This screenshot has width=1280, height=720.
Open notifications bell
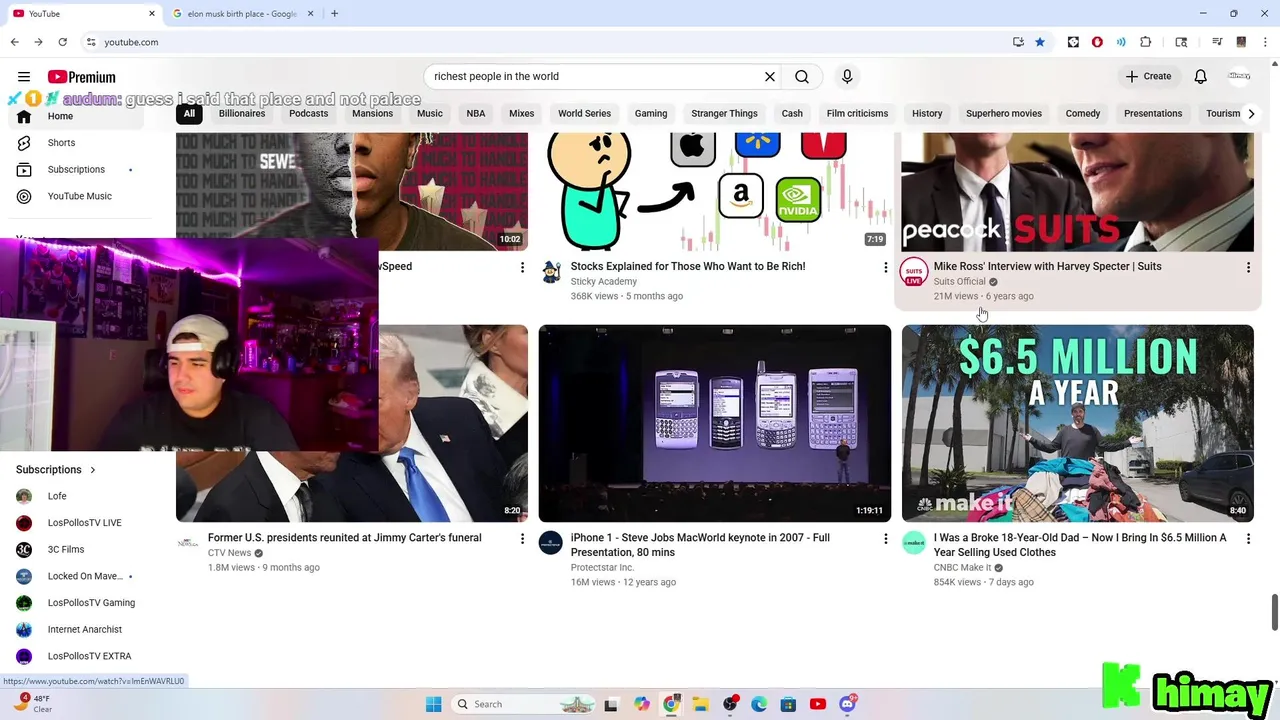point(1201,76)
